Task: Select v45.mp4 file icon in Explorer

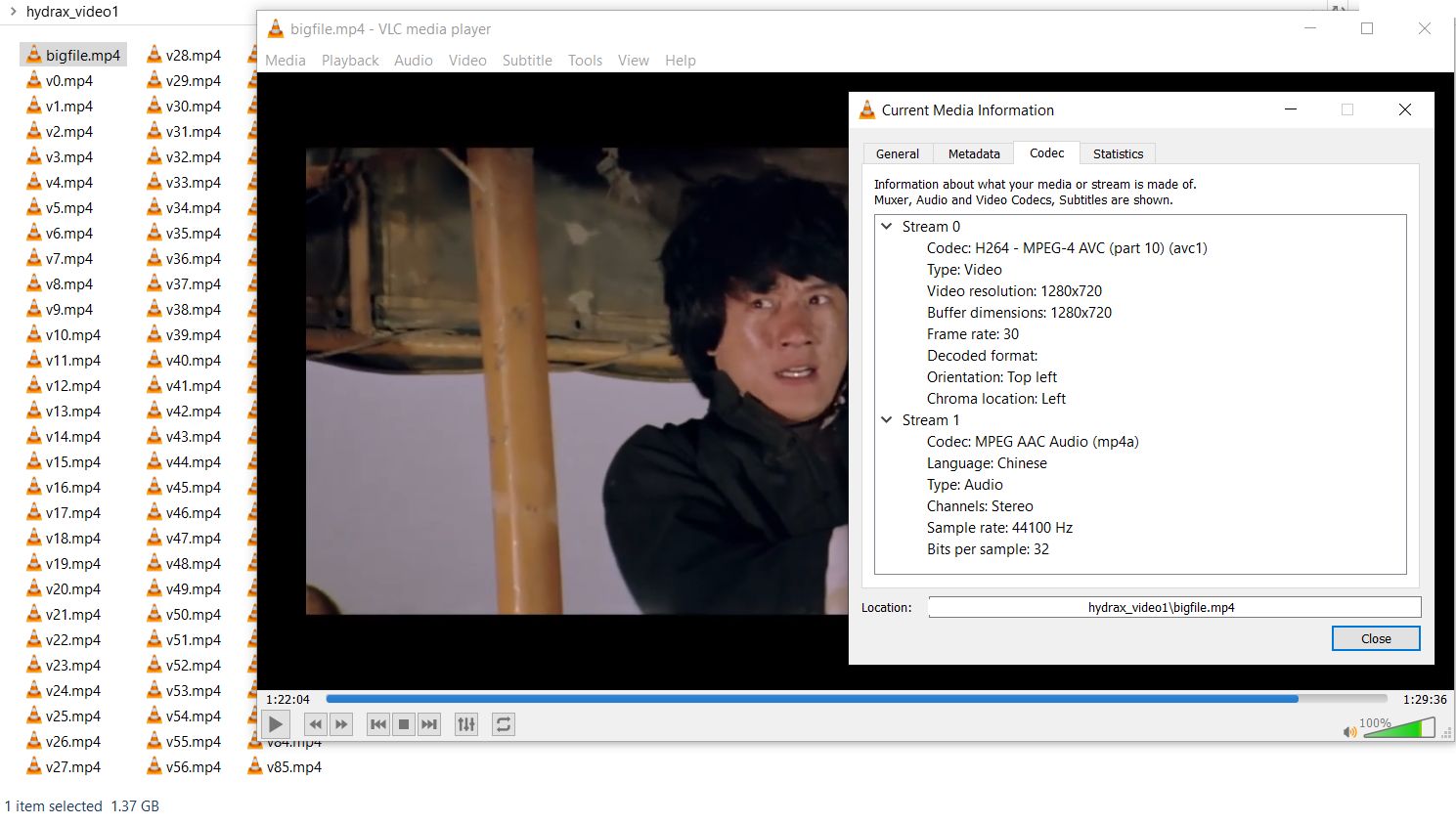Action: coord(154,487)
